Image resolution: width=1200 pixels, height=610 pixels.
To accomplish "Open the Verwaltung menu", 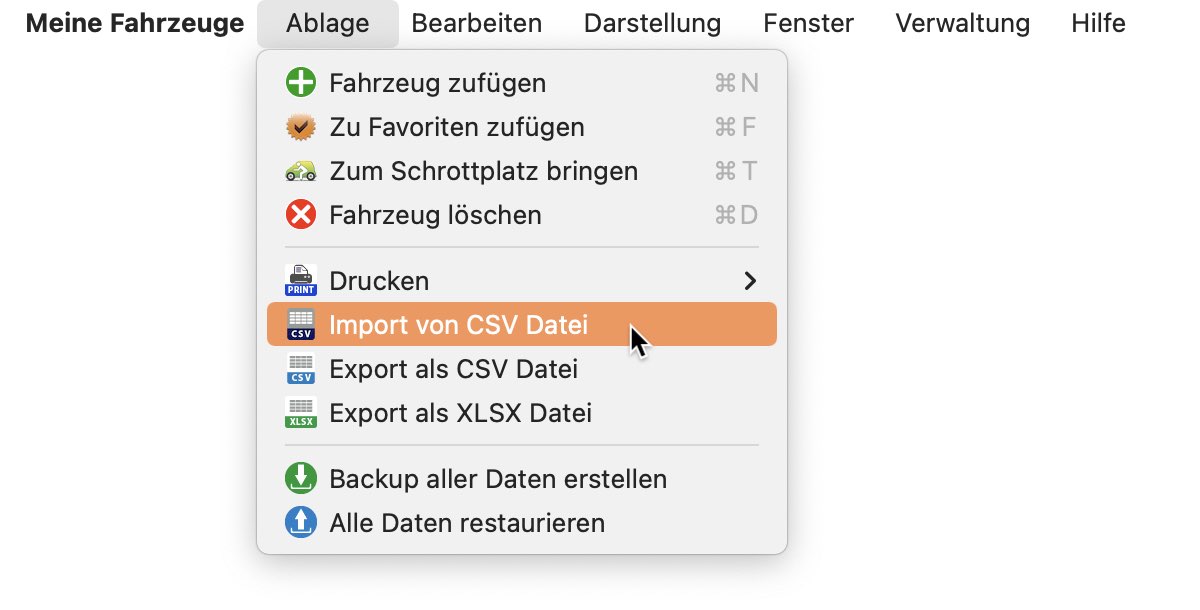I will click(x=962, y=23).
